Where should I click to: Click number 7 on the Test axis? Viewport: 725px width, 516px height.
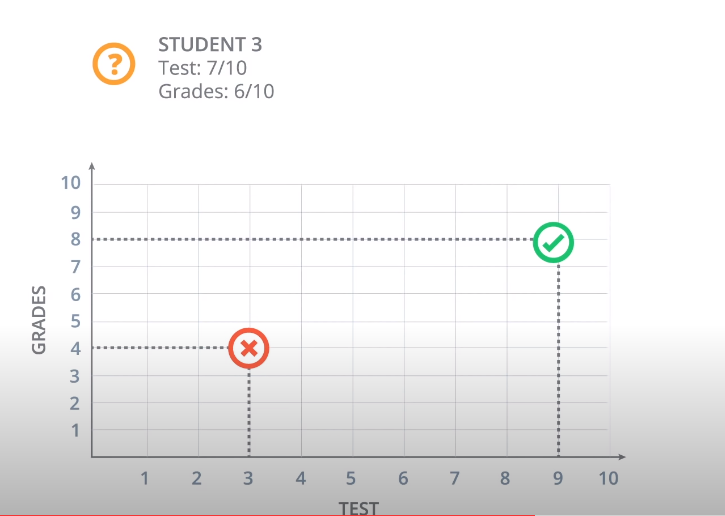(x=455, y=478)
